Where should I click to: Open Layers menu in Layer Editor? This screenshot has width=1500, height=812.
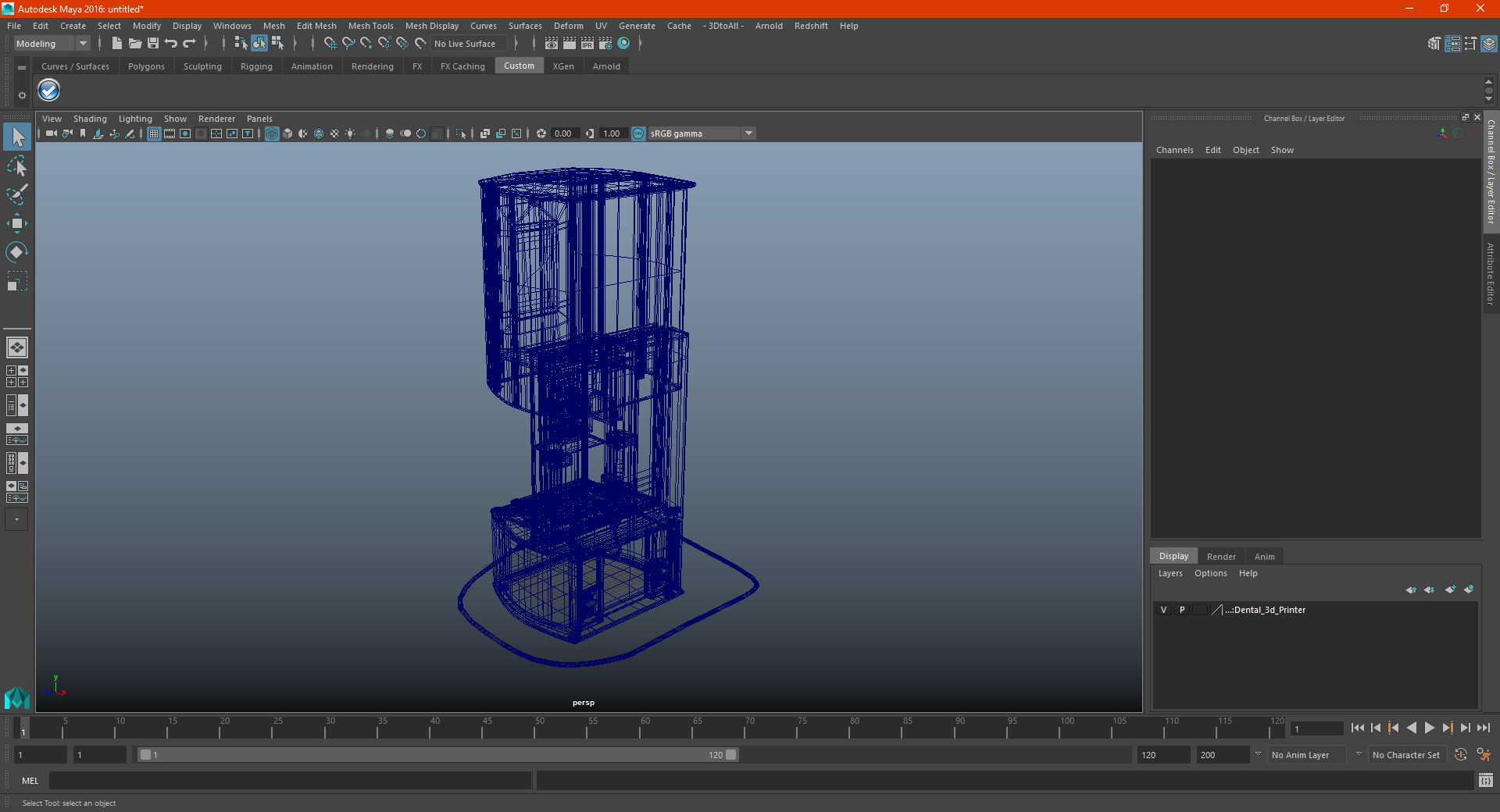pyautogui.click(x=1170, y=573)
